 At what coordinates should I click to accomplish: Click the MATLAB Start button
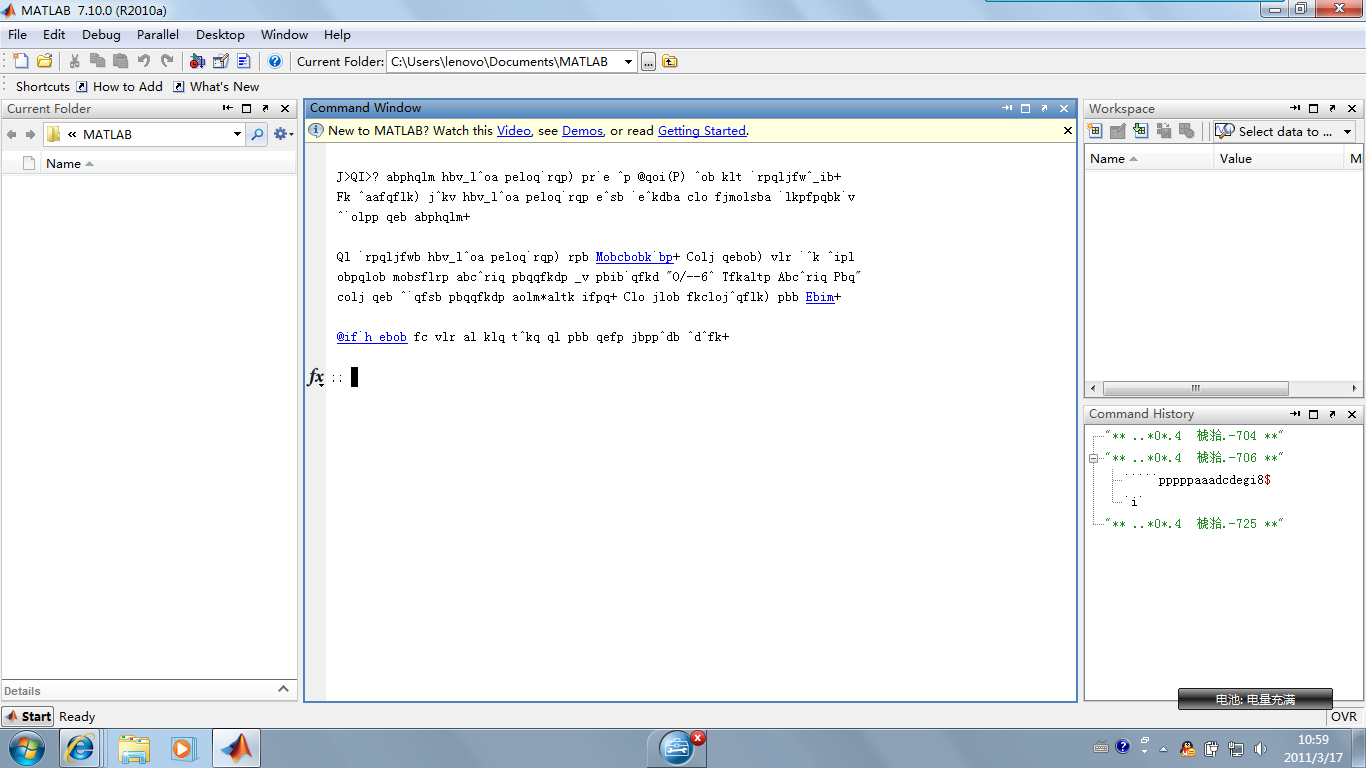(28, 716)
